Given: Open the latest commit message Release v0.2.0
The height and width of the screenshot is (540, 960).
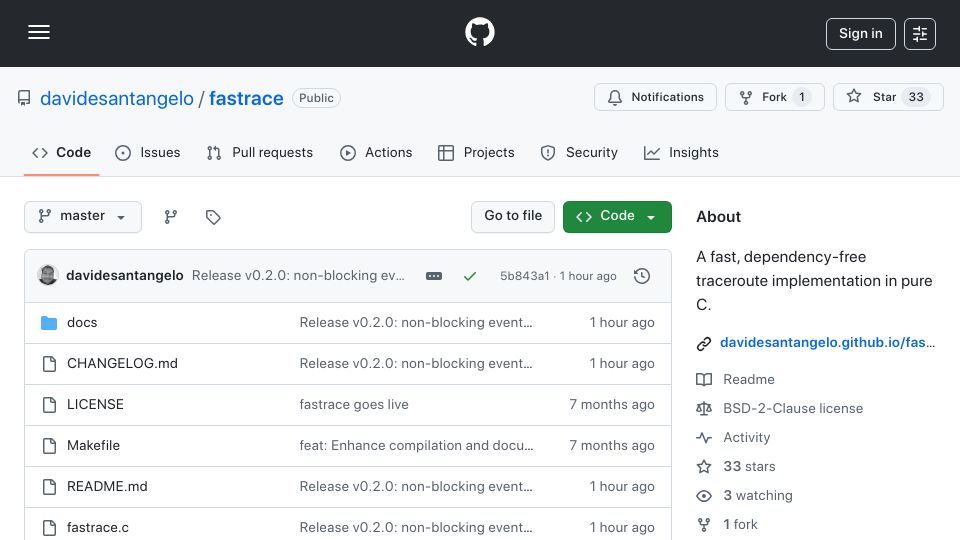Looking at the screenshot, I should pos(298,276).
